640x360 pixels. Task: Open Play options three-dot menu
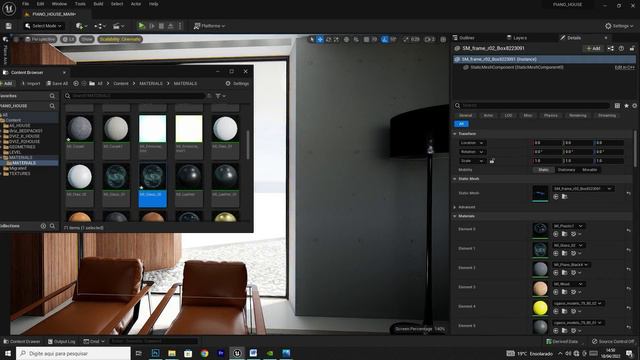(180, 26)
